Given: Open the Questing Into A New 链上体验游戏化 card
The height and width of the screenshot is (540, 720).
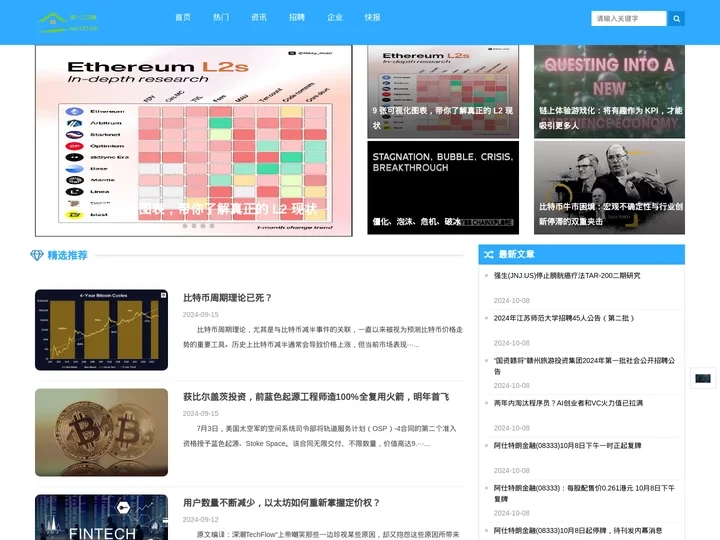Looking at the screenshot, I should 609,91.
